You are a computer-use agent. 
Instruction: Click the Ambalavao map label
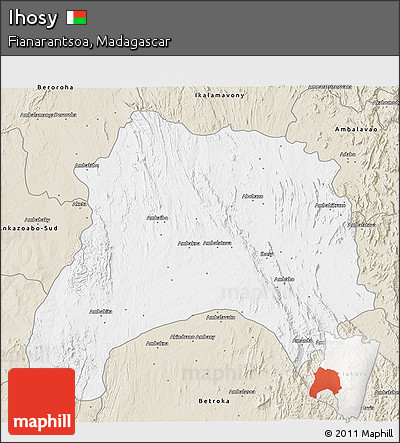coord(356,129)
